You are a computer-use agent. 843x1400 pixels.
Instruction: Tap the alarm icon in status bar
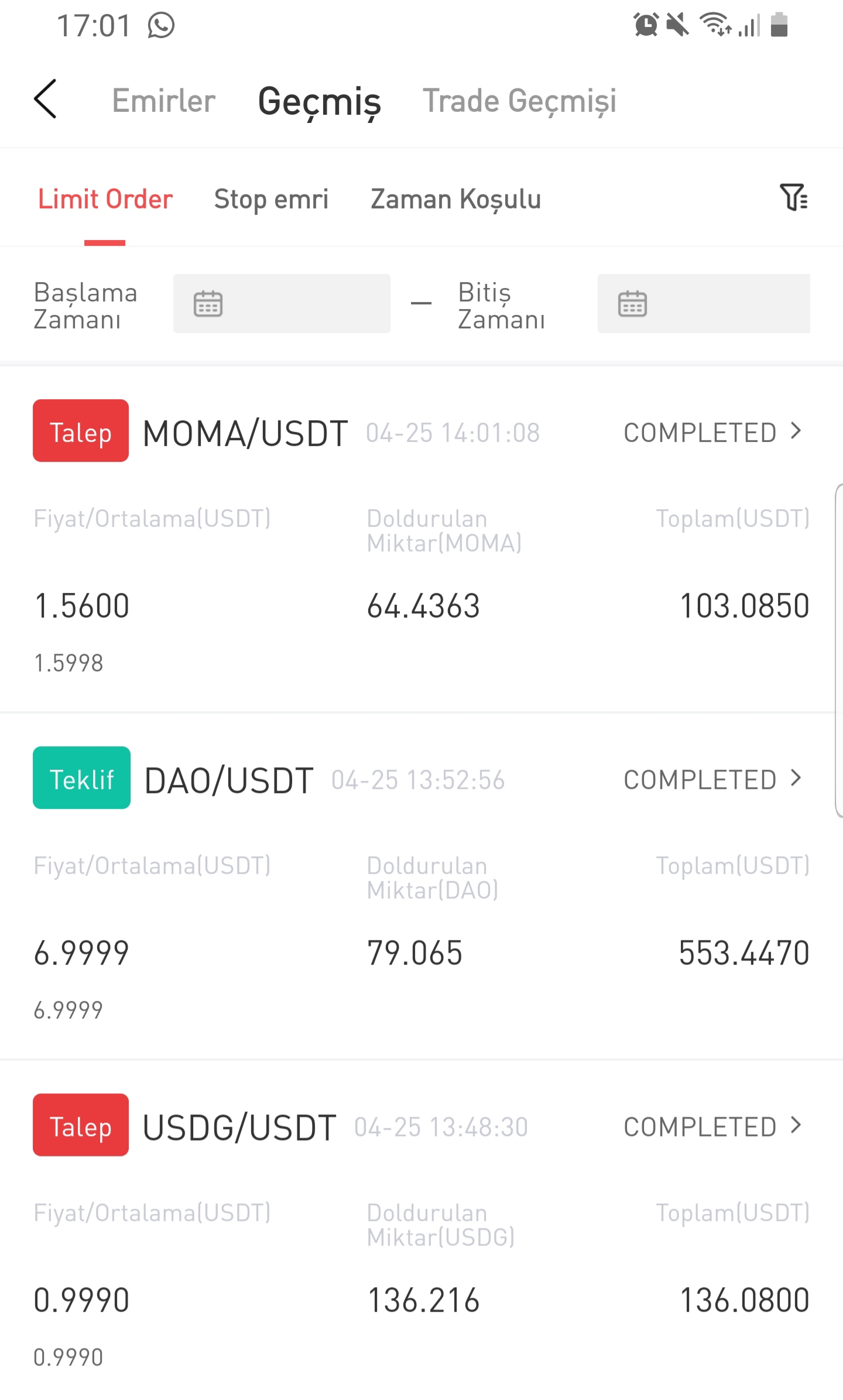pyautogui.click(x=646, y=25)
